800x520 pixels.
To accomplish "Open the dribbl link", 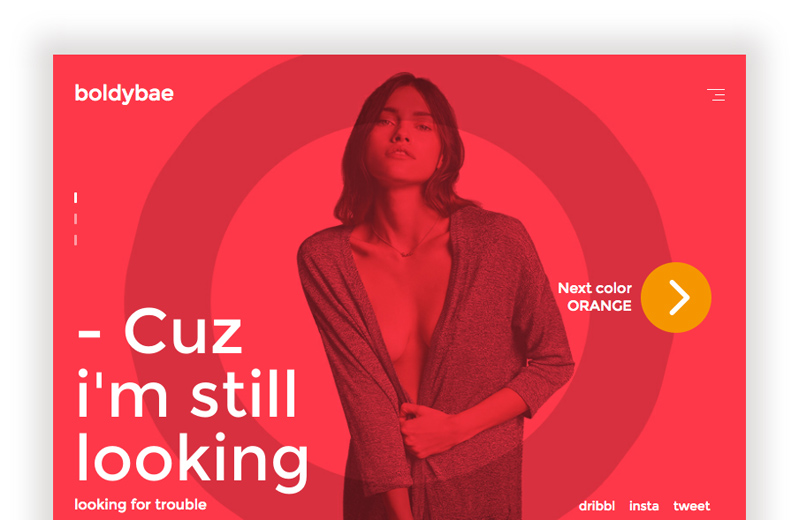I will 597,506.
